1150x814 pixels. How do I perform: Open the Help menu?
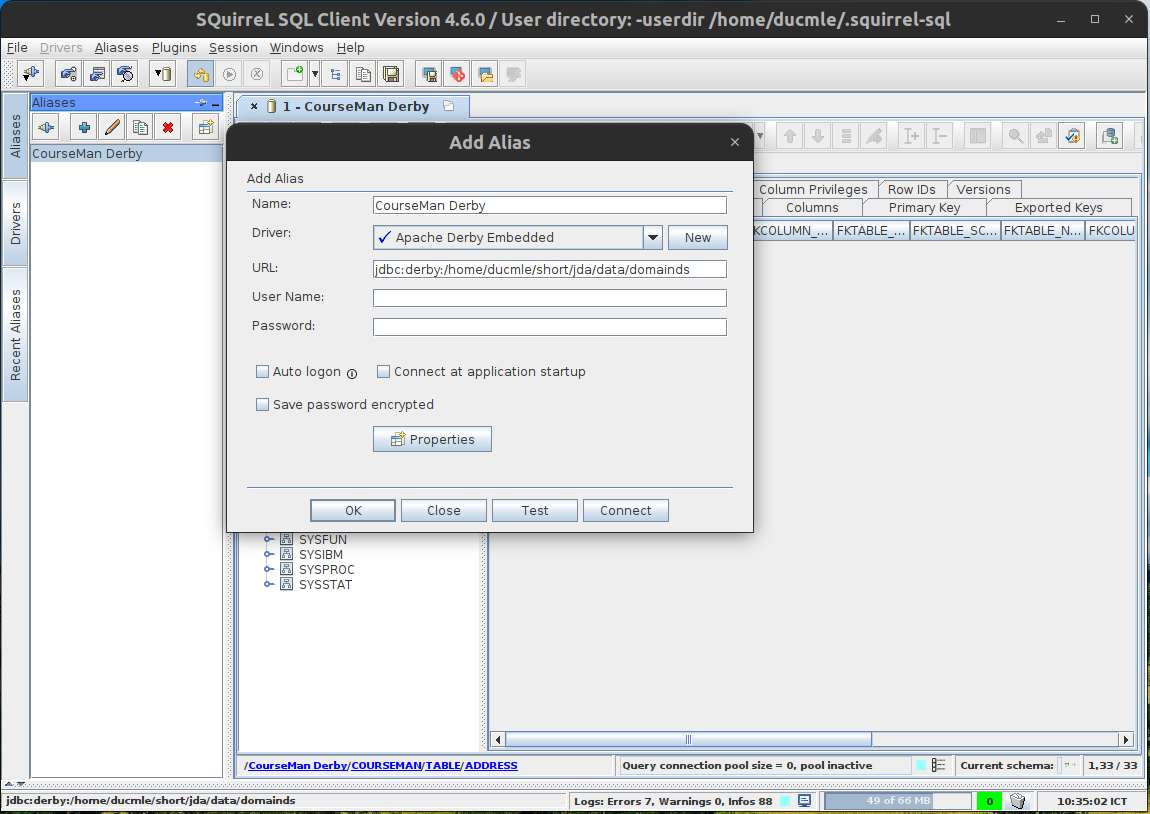351,48
